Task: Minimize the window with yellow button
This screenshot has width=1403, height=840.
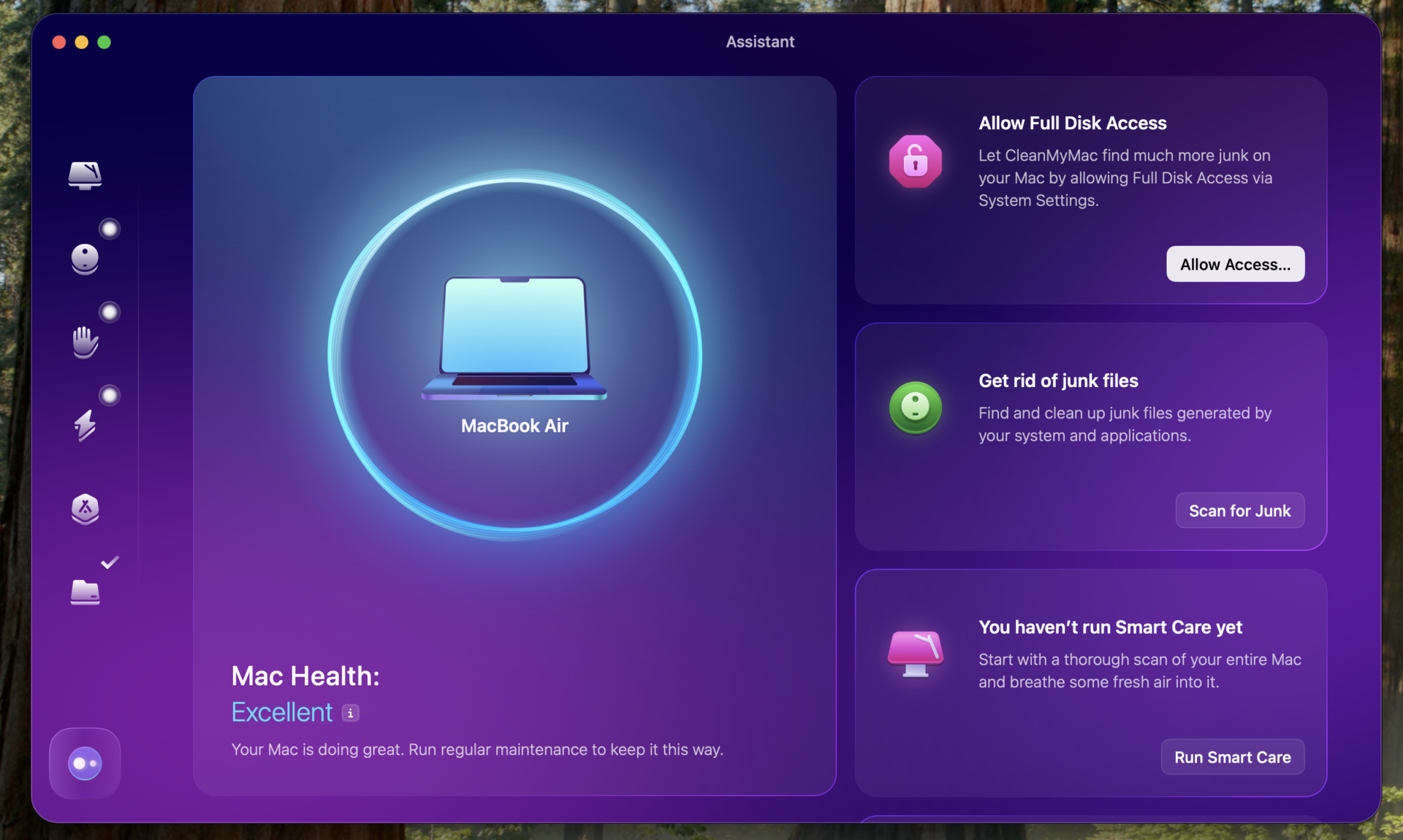Action: (82, 42)
